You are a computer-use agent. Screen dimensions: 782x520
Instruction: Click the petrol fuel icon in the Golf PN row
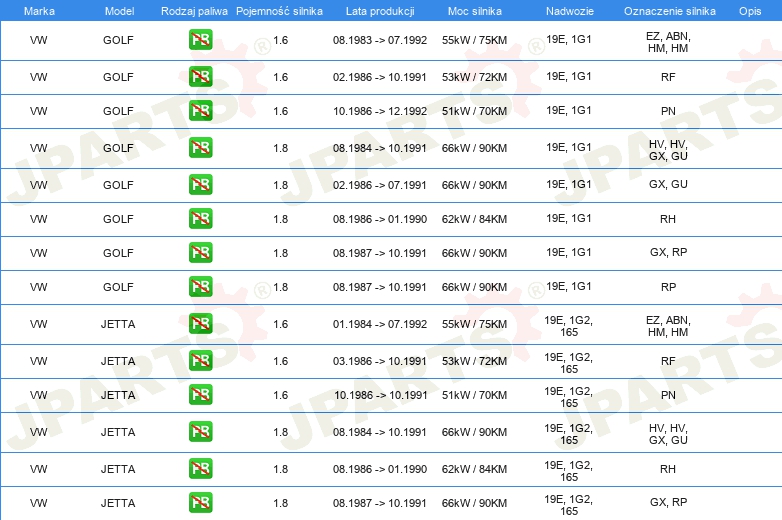pos(200,111)
